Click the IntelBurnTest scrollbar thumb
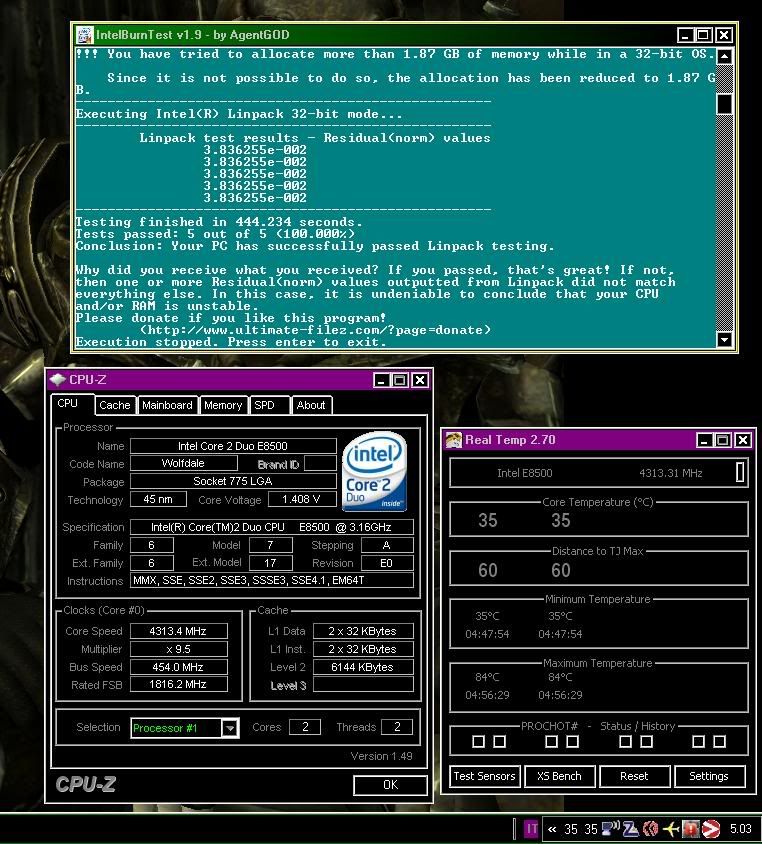 click(x=724, y=104)
